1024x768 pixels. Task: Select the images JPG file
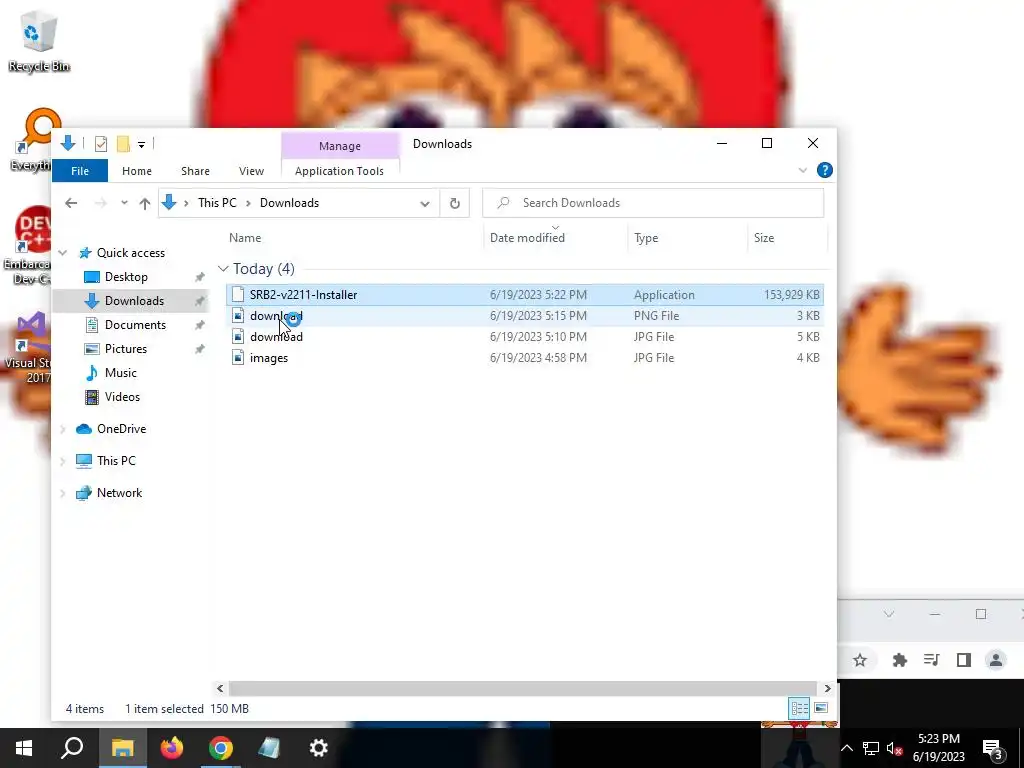pos(525,357)
